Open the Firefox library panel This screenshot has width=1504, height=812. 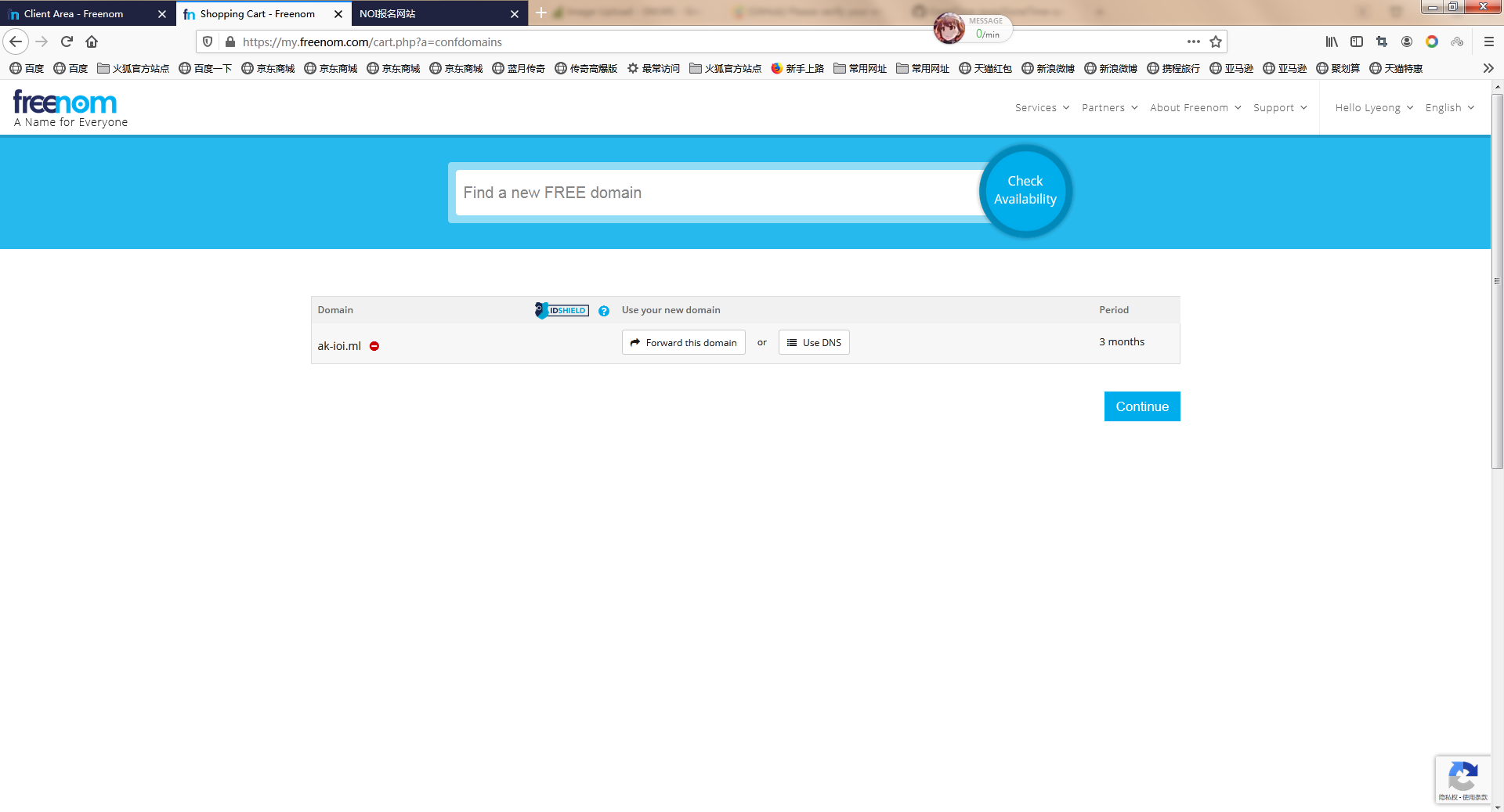1332,42
